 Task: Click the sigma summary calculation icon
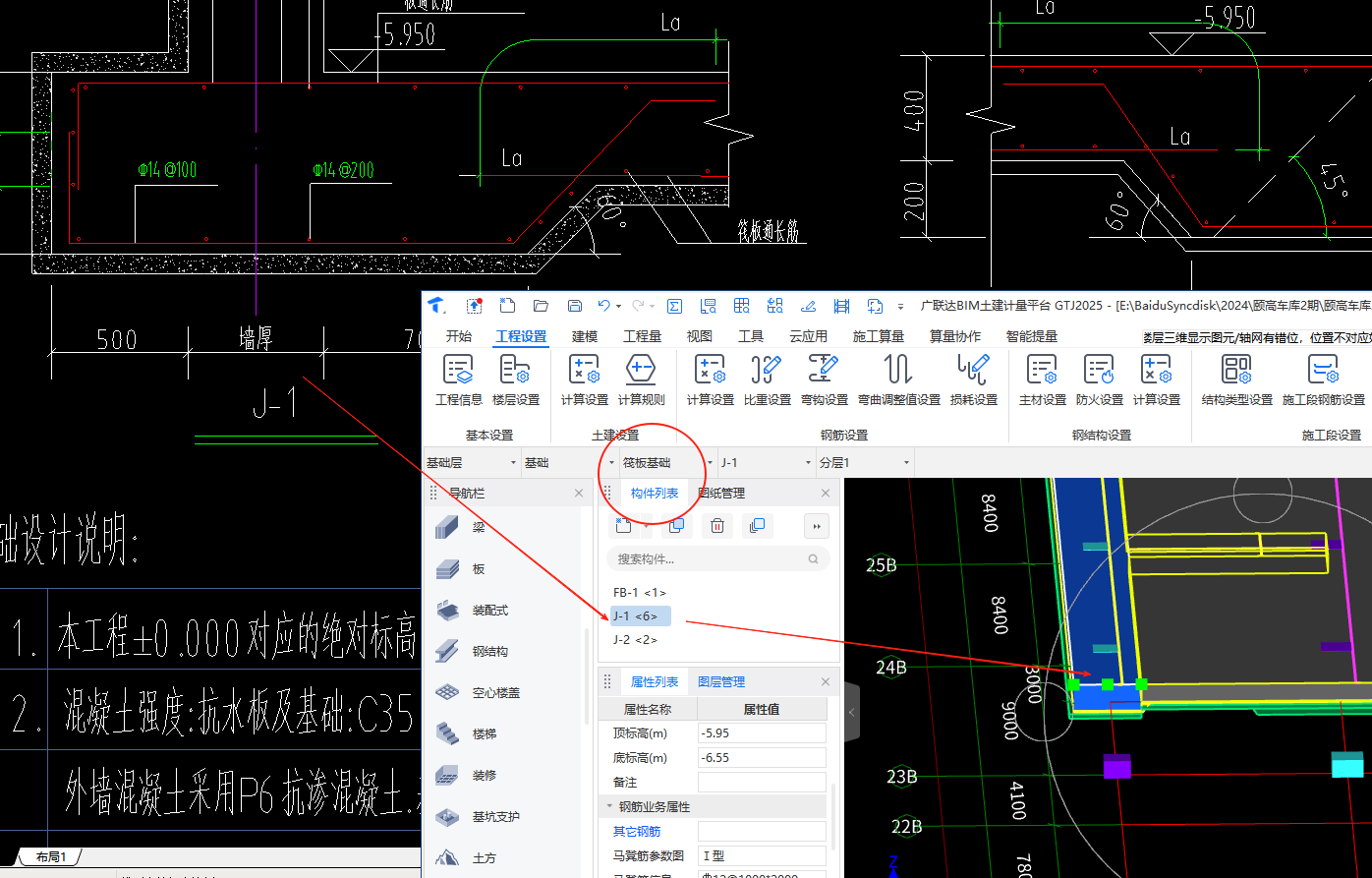pos(674,306)
